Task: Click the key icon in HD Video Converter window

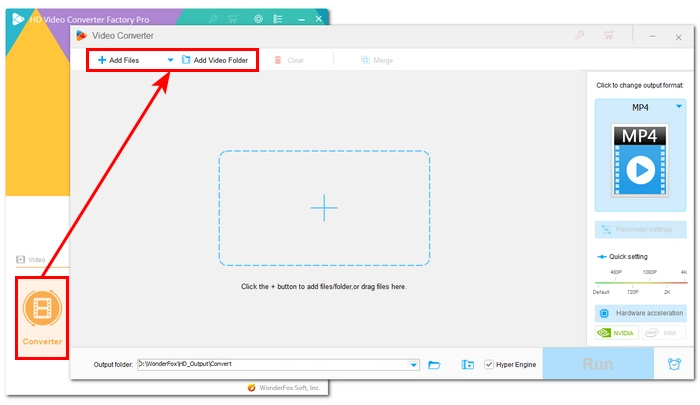Action: tap(213, 19)
